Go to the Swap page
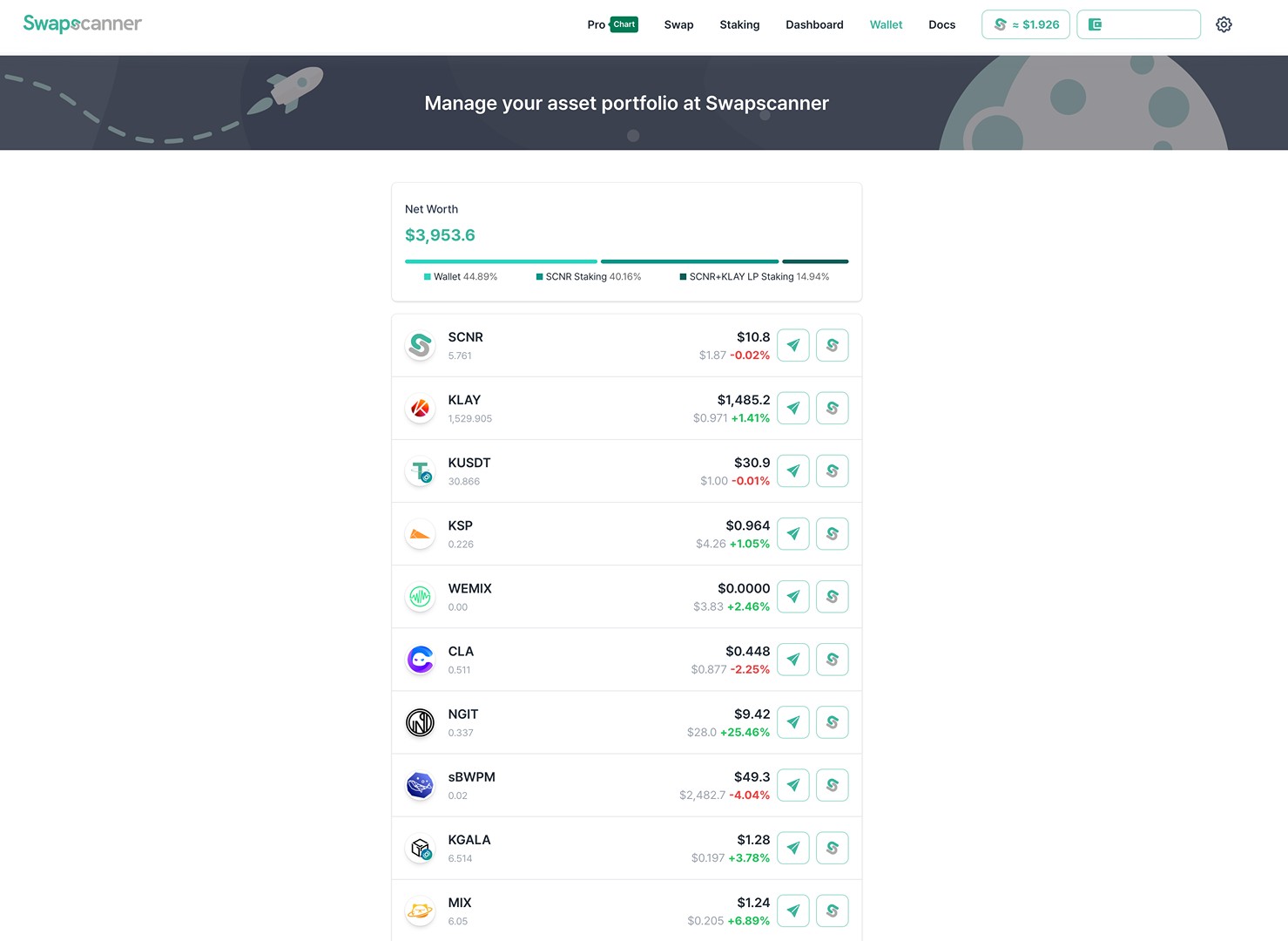 (x=678, y=24)
